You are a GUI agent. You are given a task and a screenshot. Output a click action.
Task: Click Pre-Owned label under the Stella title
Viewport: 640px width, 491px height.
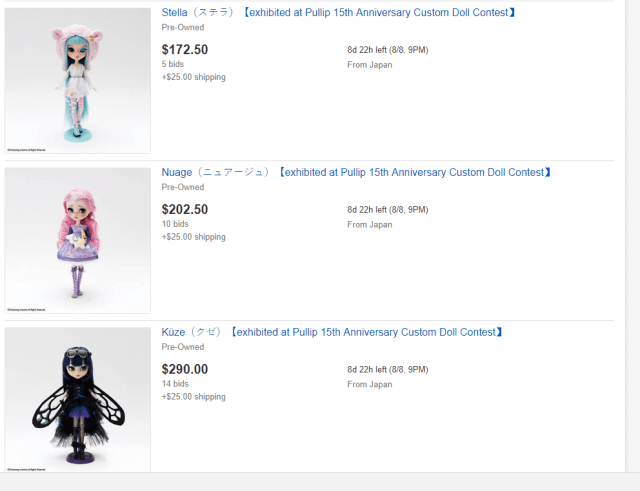(x=183, y=28)
